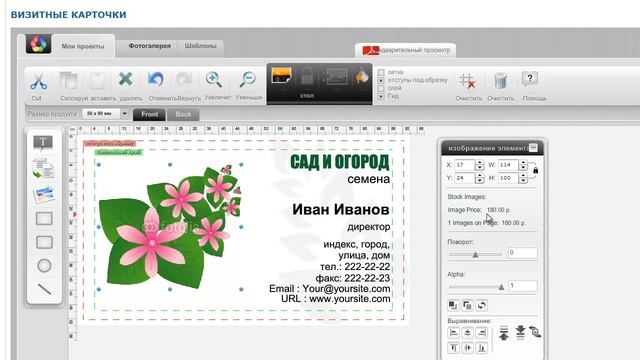Collapse the изображение элемента panel
This screenshot has width=640, height=360.
(533, 148)
